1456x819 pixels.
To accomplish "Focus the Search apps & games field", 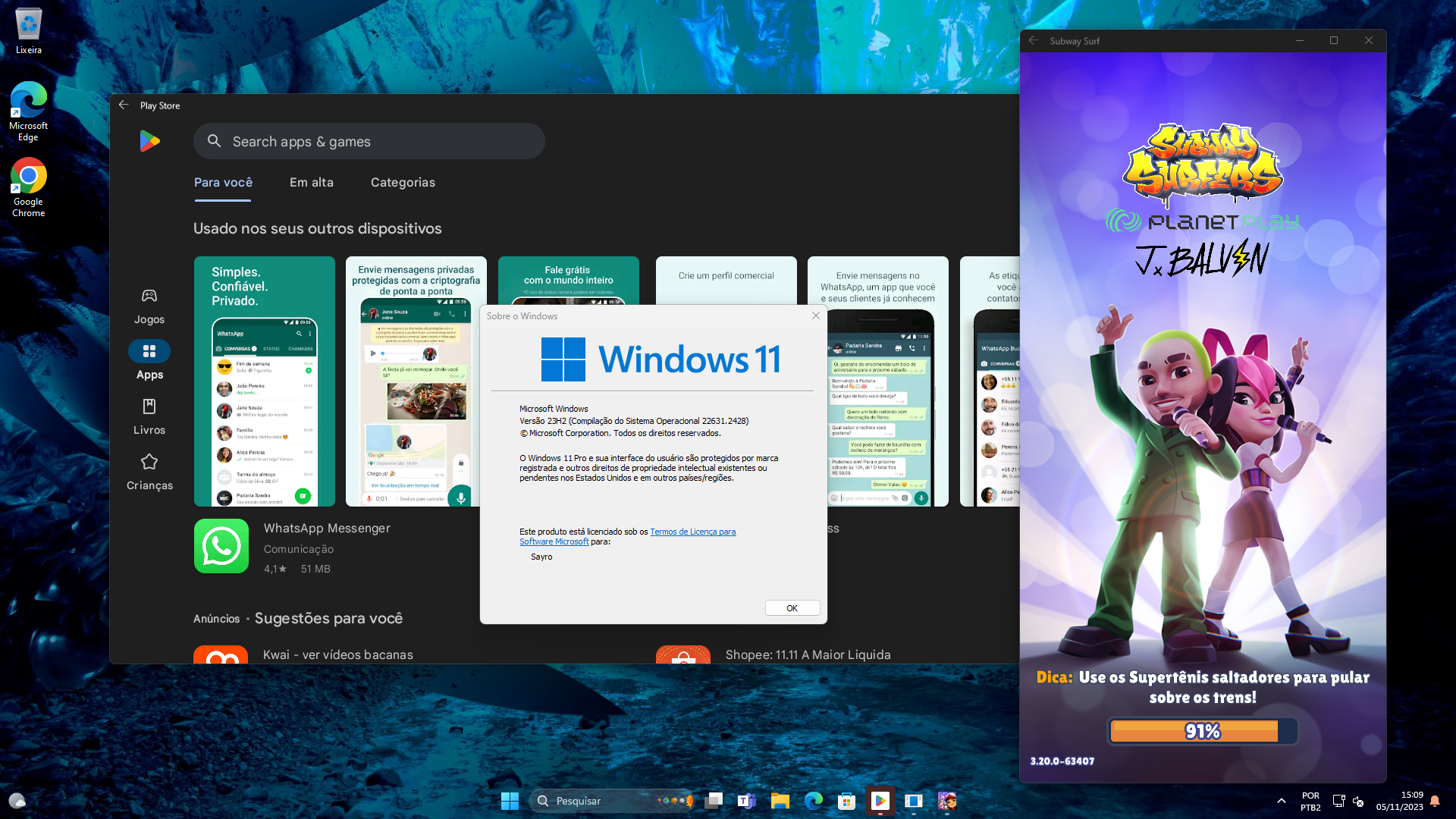I will (369, 141).
